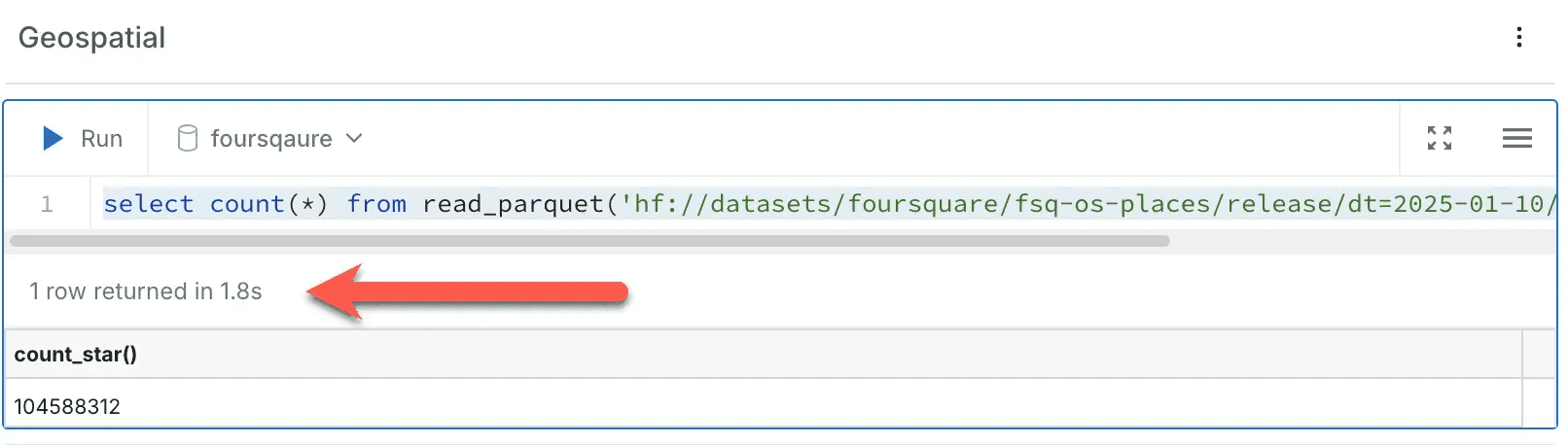Place cursor on the select keyword
Viewport: 1568px width, 445px height.
(x=148, y=204)
